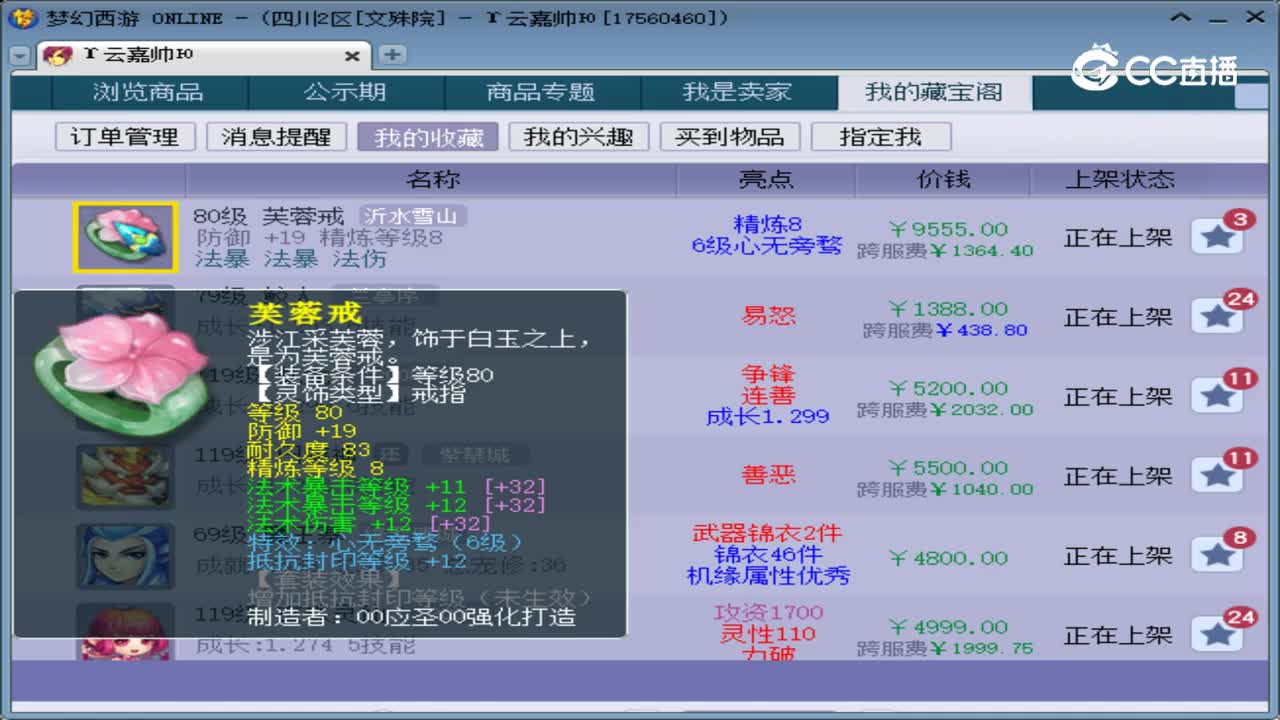Sort by the 价钱 column header
This screenshot has width=1280, height=720.
coord(945,179)
